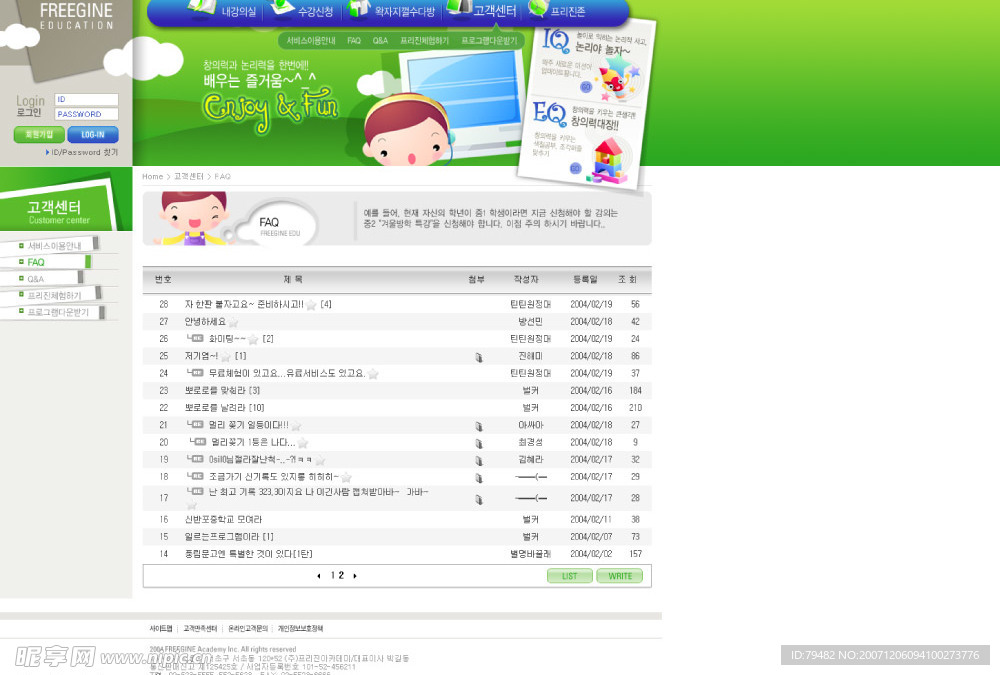Open the attachment icon for post 19
This screenshot has width=1000, height=675.
click(x=479, y=460)
